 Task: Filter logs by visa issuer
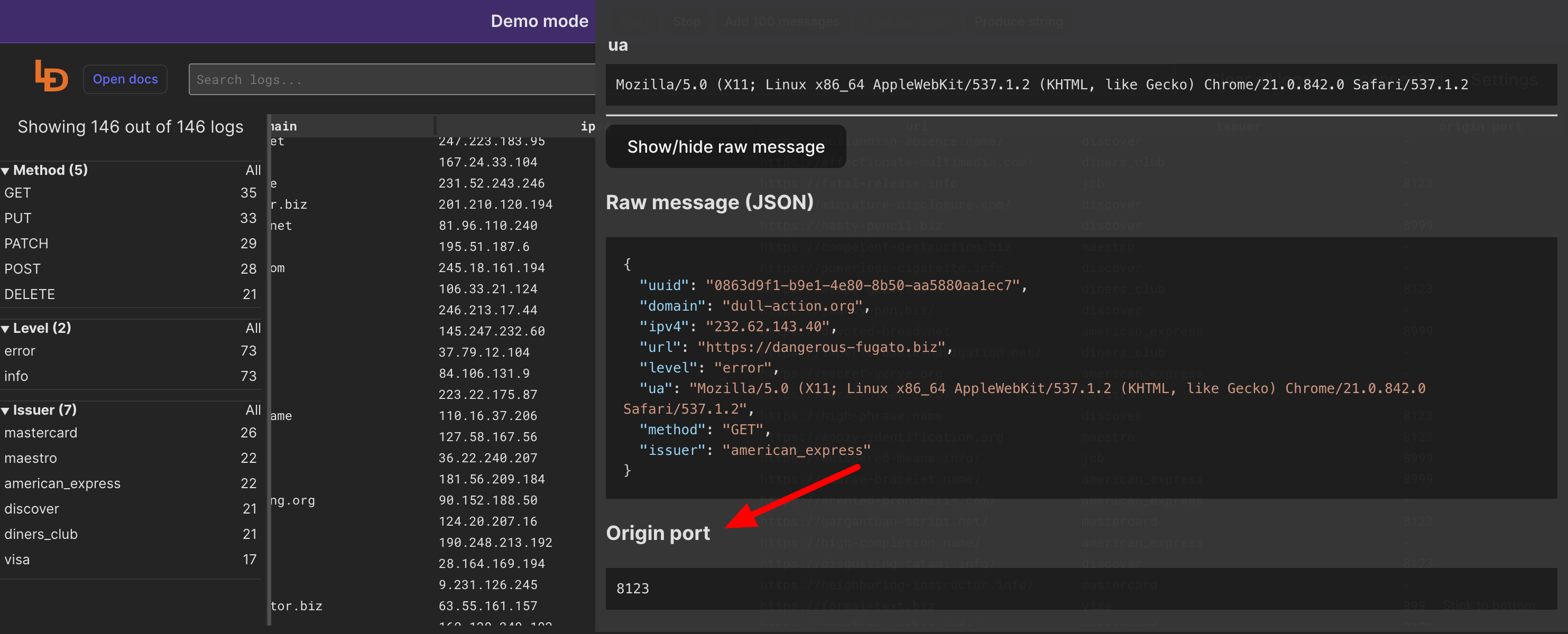[x=17, y=560]
